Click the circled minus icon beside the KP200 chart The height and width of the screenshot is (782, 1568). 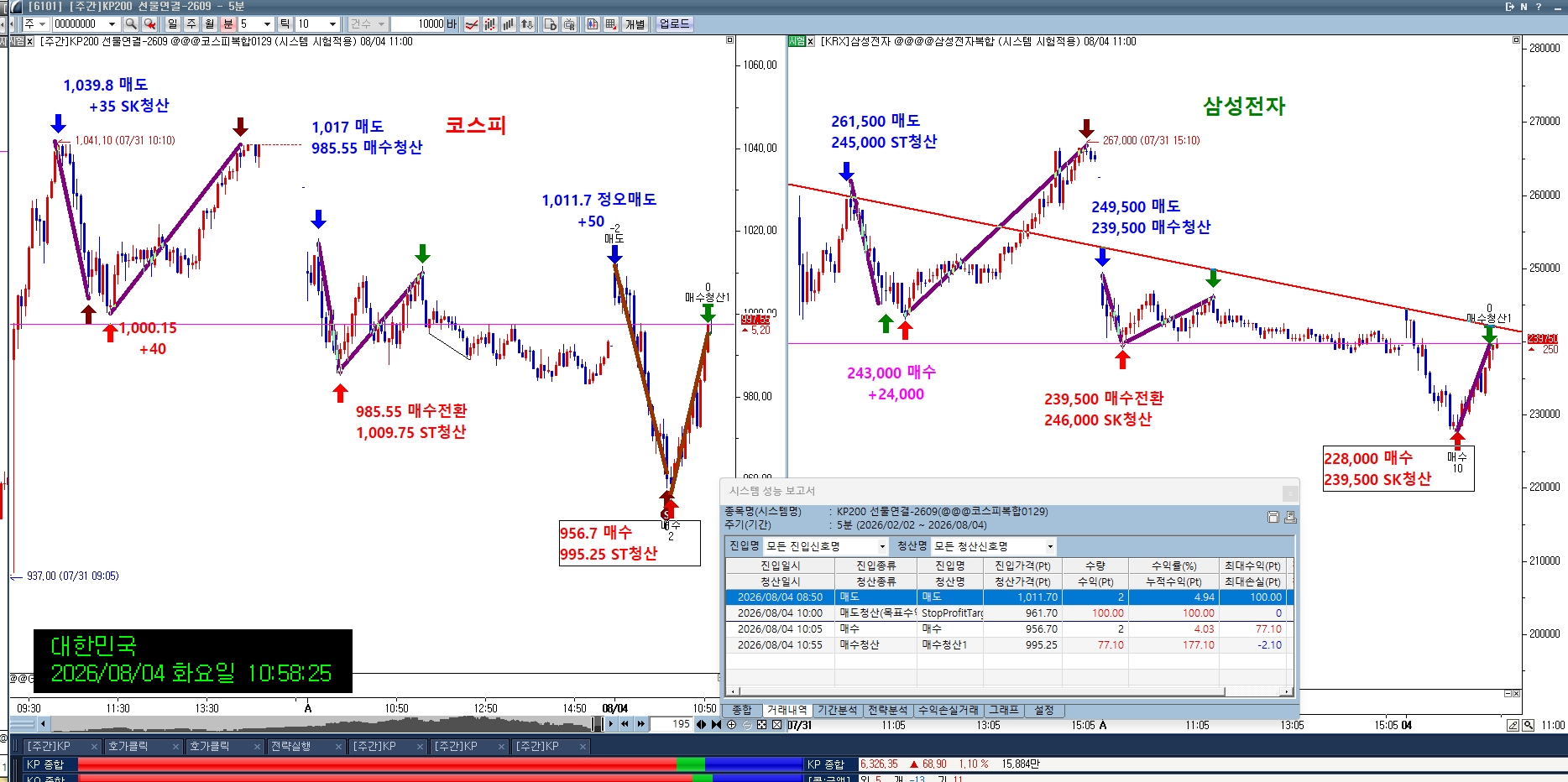pos(746,724)
